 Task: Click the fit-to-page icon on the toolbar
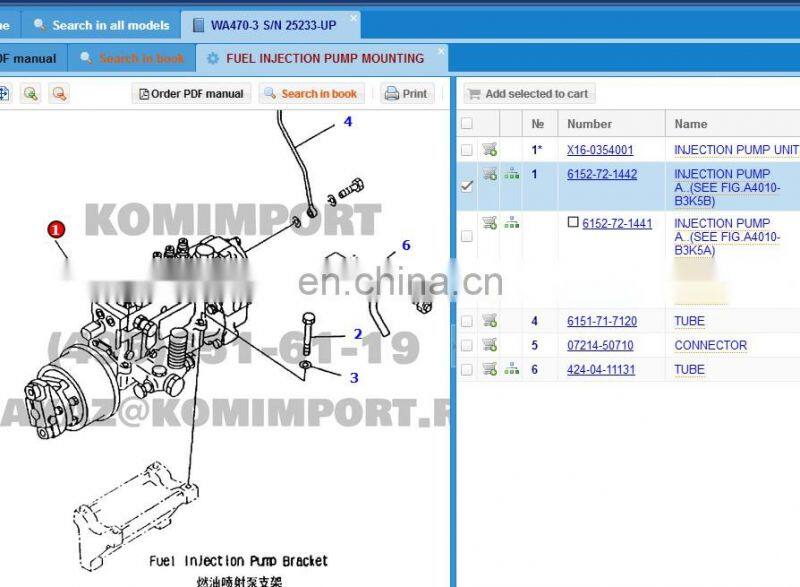(x=6, y=92)
